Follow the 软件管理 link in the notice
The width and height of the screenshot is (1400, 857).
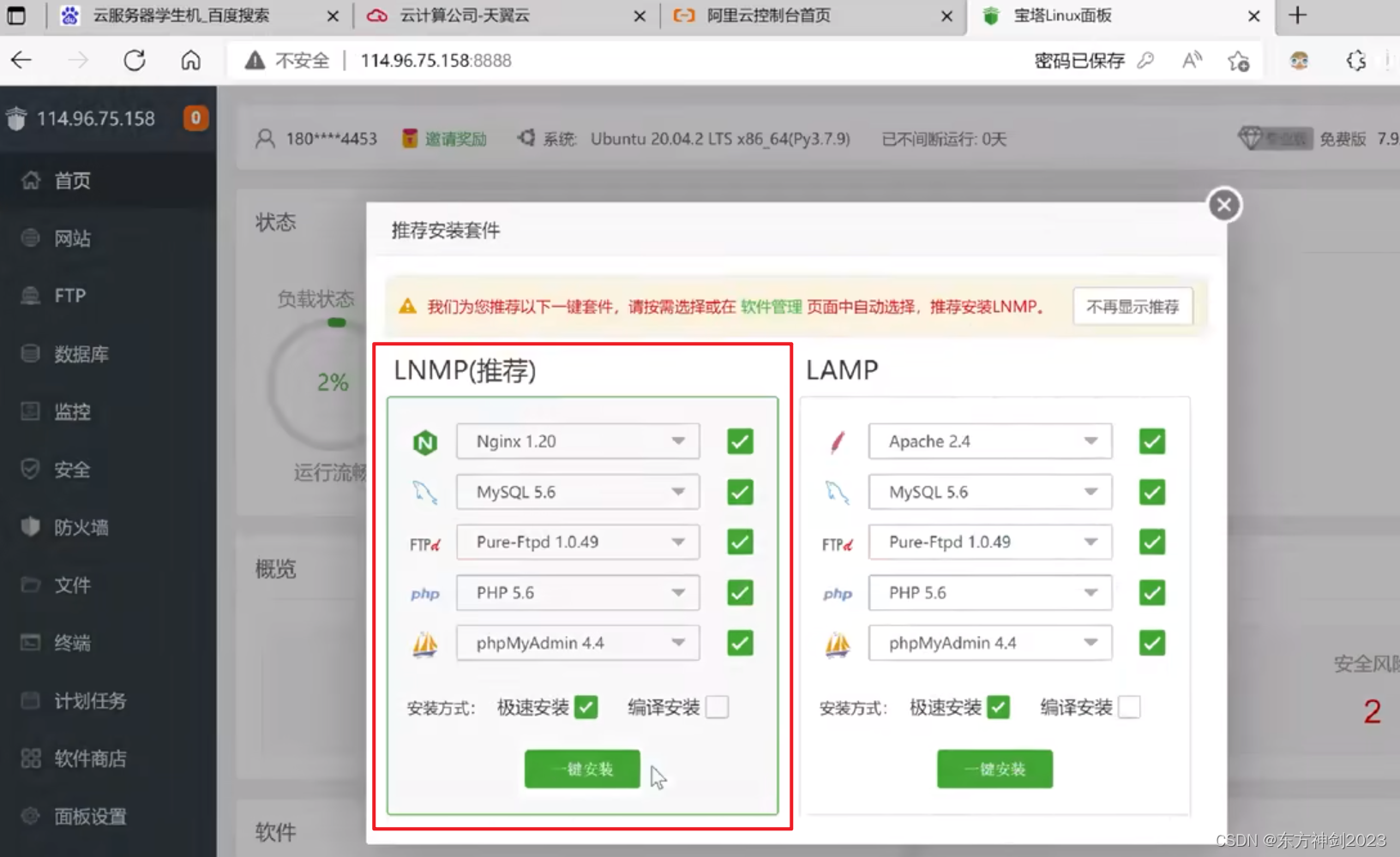[771, 307]
